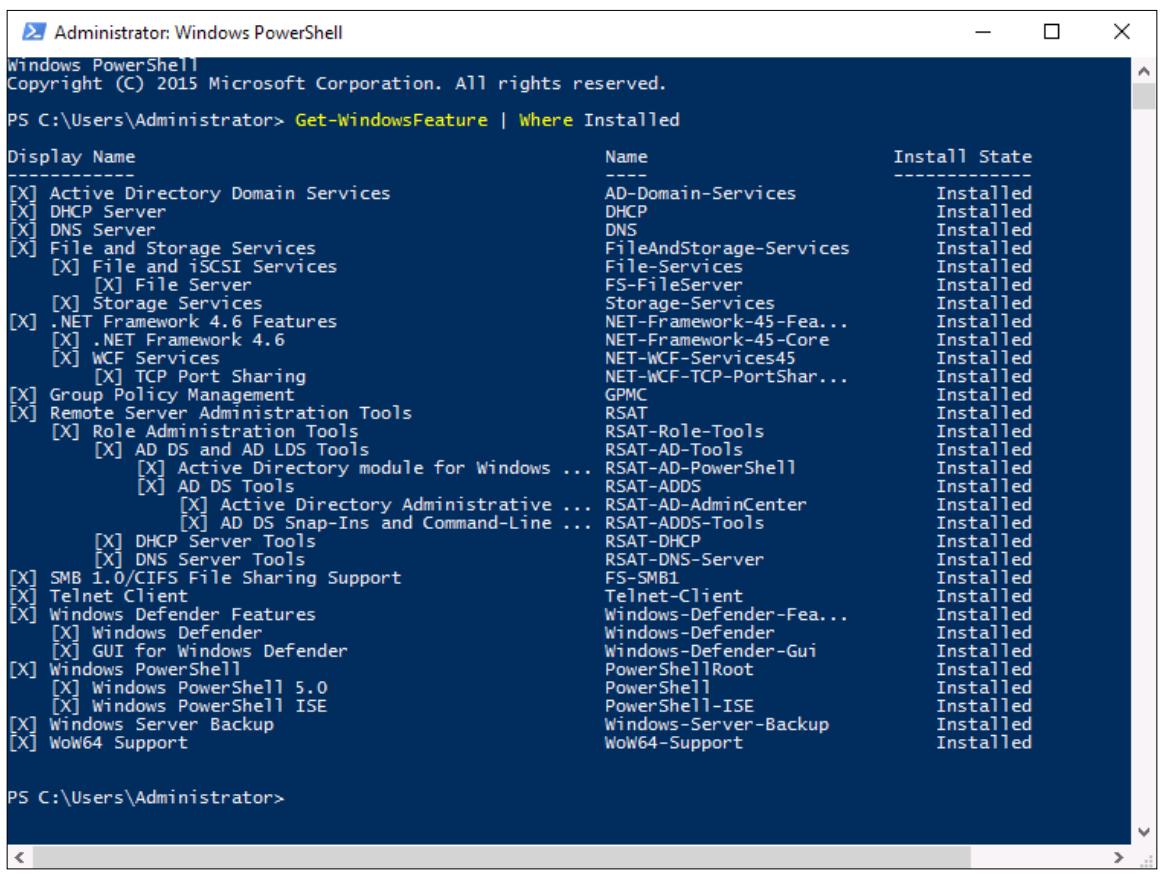
Task: Click the vertical scrollbar thumb
Action: pos(1143,96)
